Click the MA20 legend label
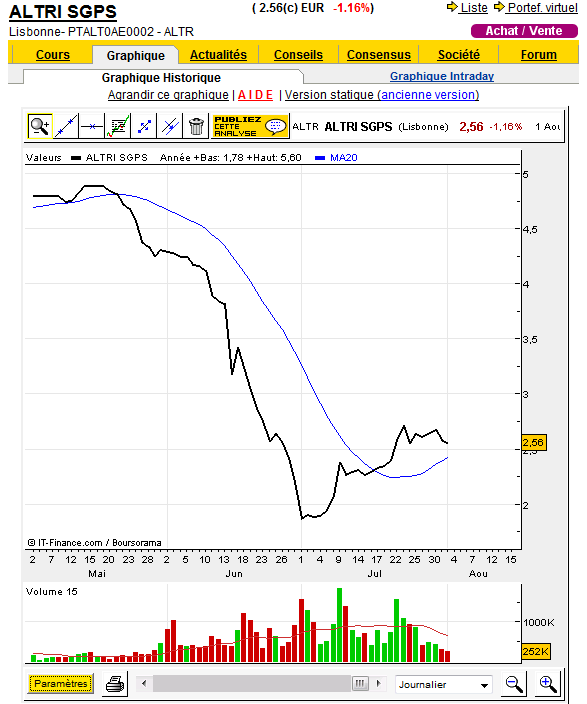 (x=344, y=158)
